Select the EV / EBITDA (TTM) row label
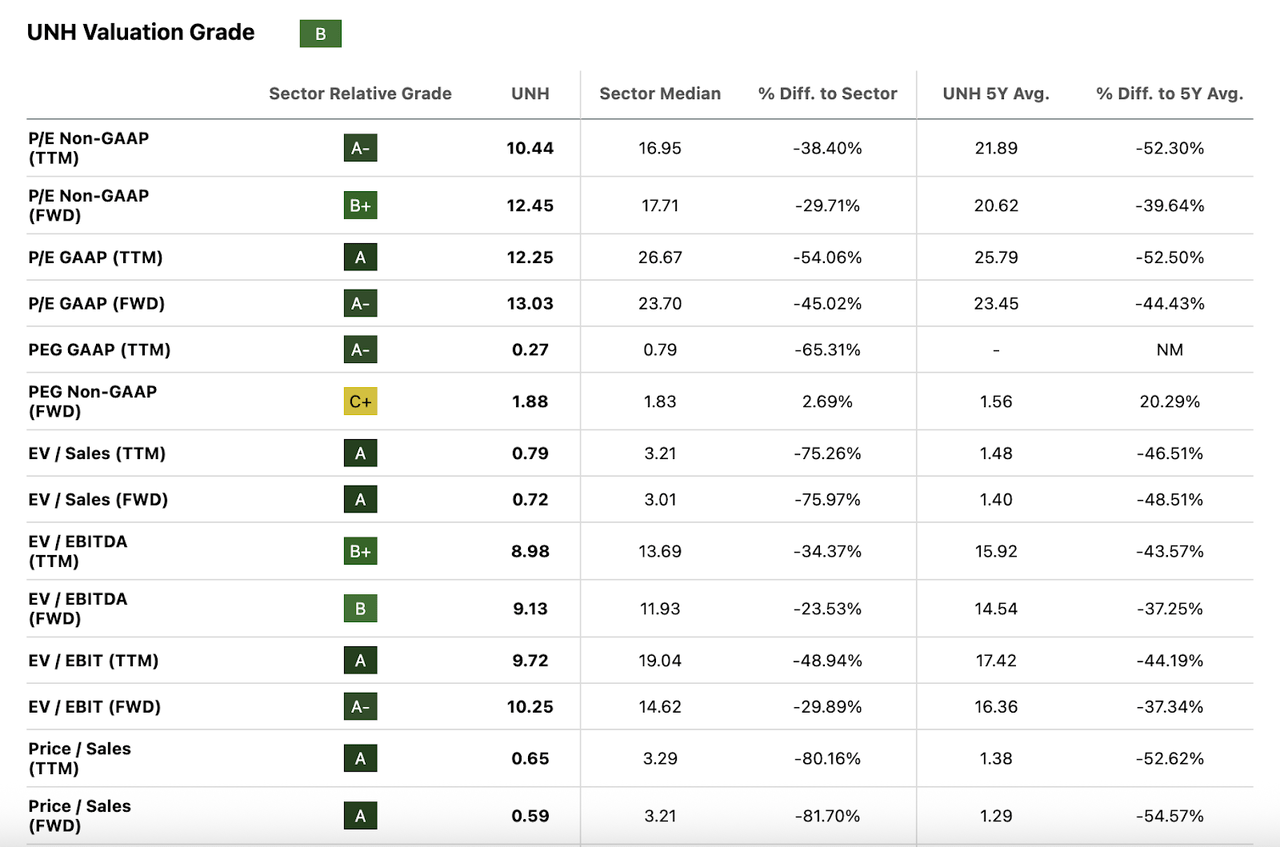Image resolution: width=1280 pixels, height=847 pixels. (78, 552)
